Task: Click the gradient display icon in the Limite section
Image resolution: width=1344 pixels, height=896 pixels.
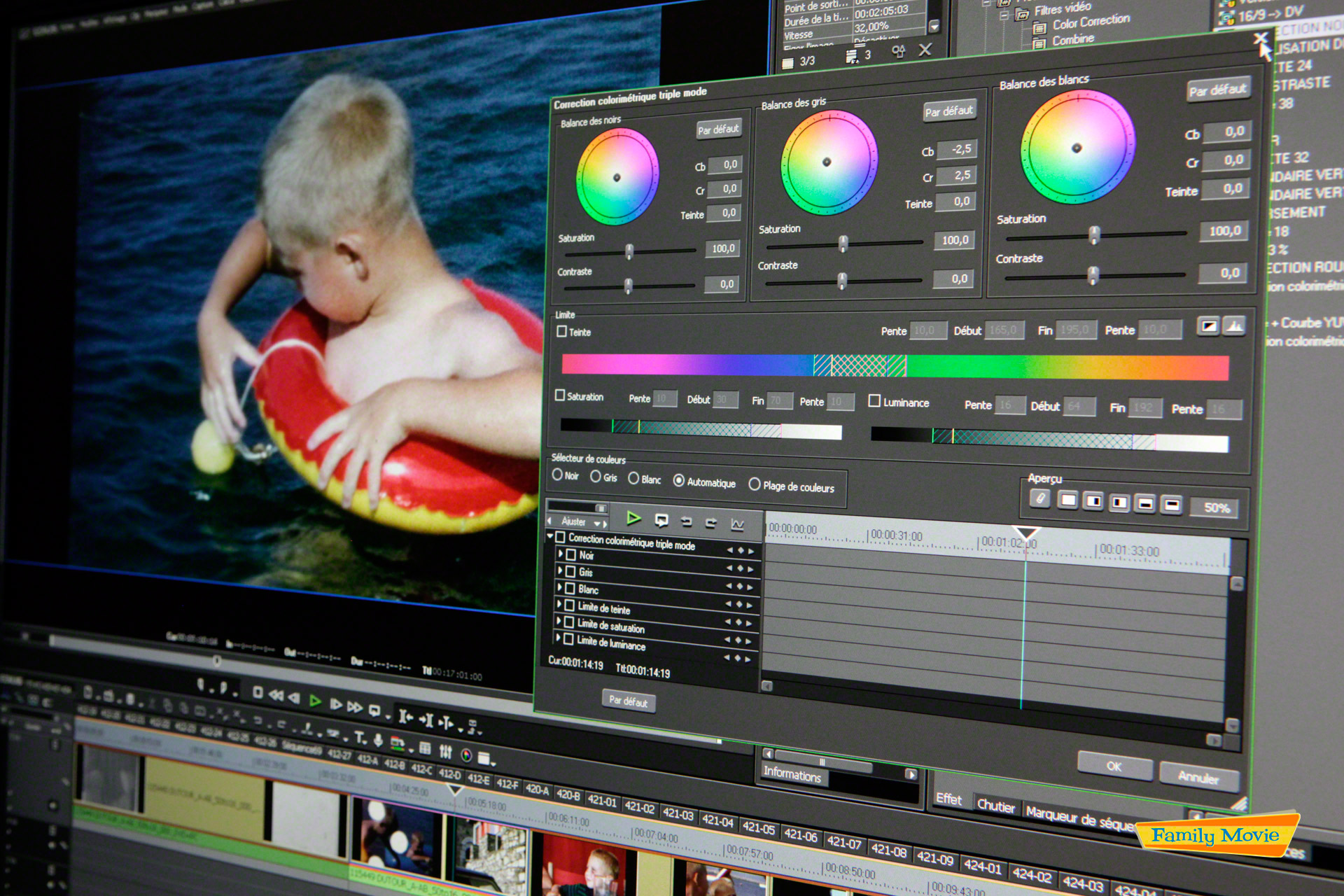Action: pyautogui.click(x=1209, y=326)
